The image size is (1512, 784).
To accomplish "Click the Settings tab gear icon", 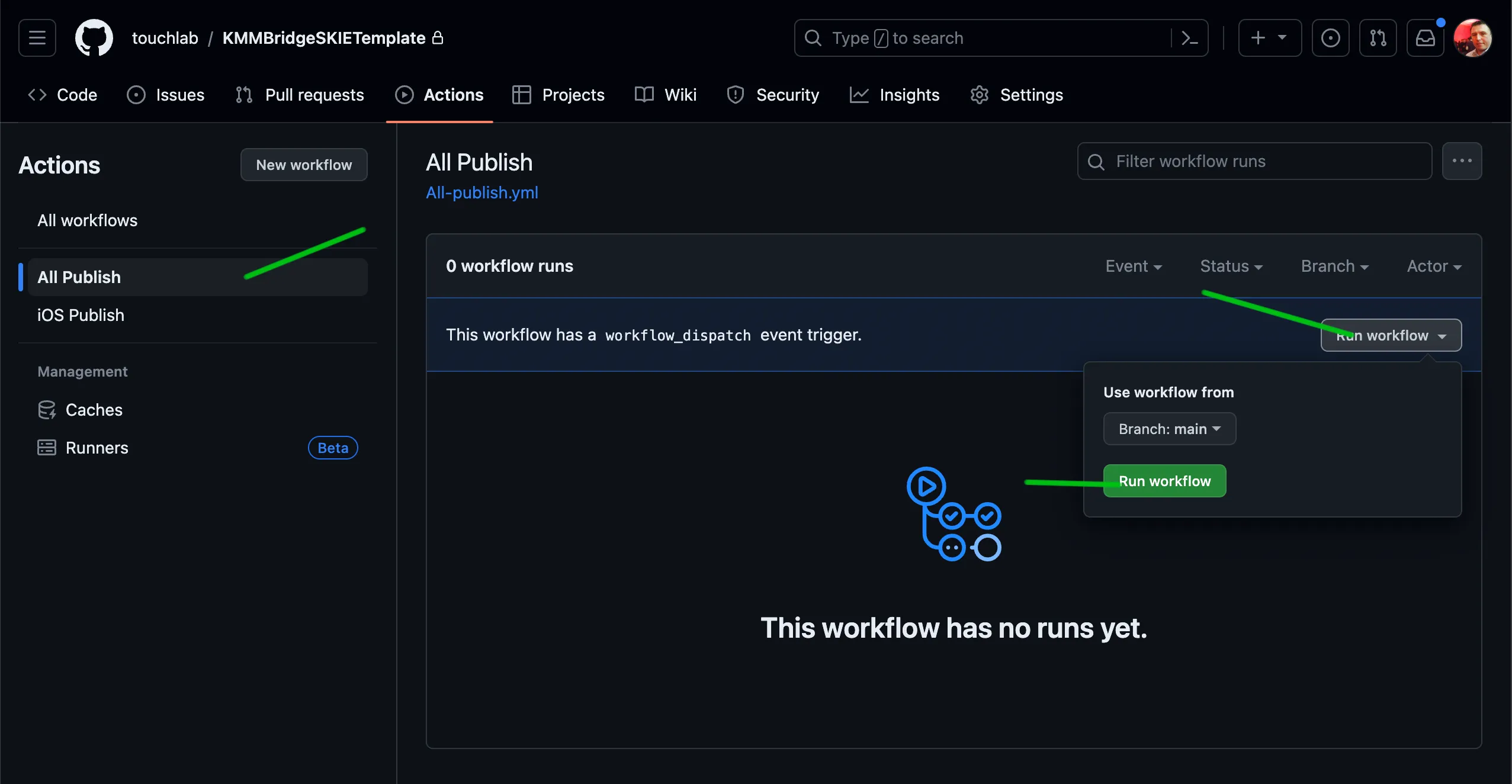I will (980, 95).
